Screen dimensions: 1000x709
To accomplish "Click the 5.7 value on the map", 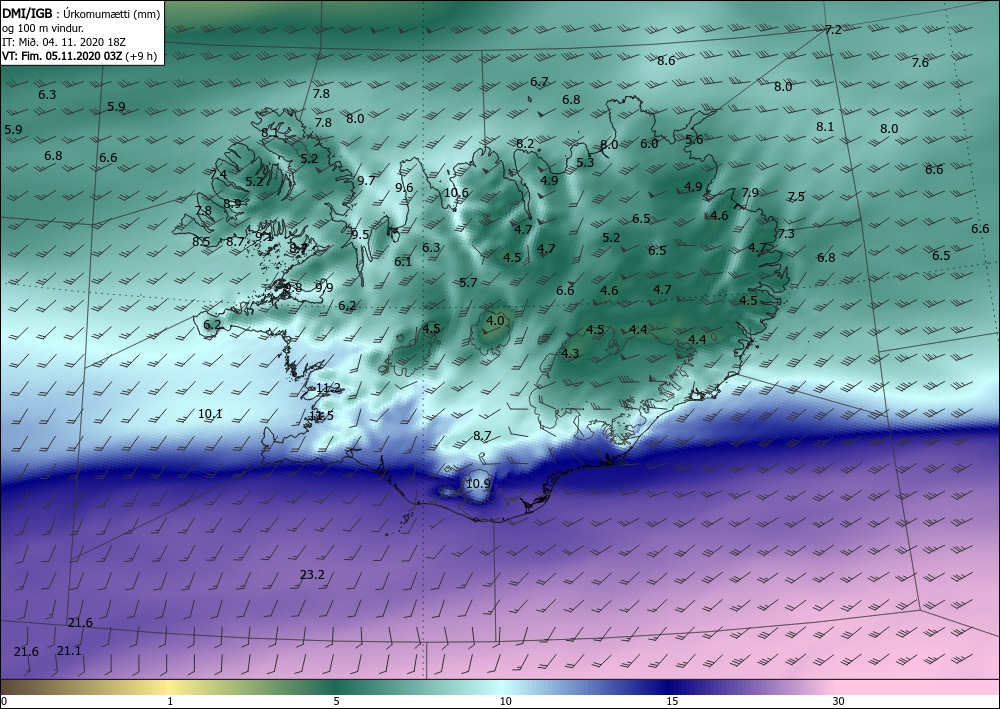I will 468,283.
